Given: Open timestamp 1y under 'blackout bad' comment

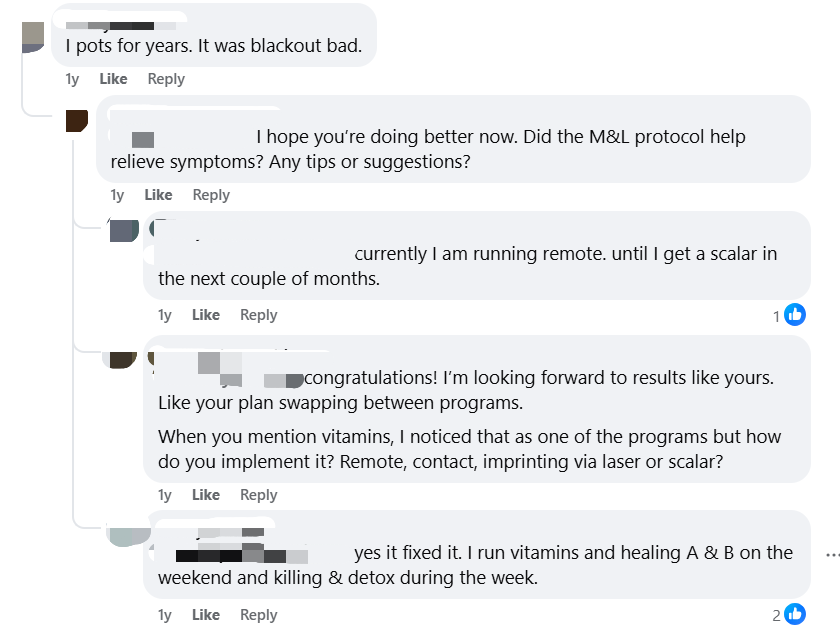Looking at the screenshot, I should [72, 79].
